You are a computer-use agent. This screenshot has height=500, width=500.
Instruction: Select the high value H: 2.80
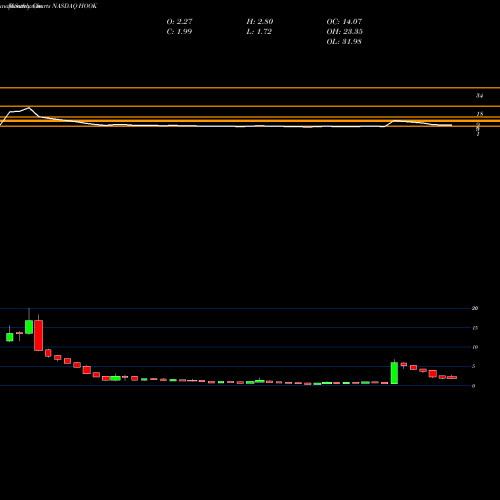coord(260,21)
